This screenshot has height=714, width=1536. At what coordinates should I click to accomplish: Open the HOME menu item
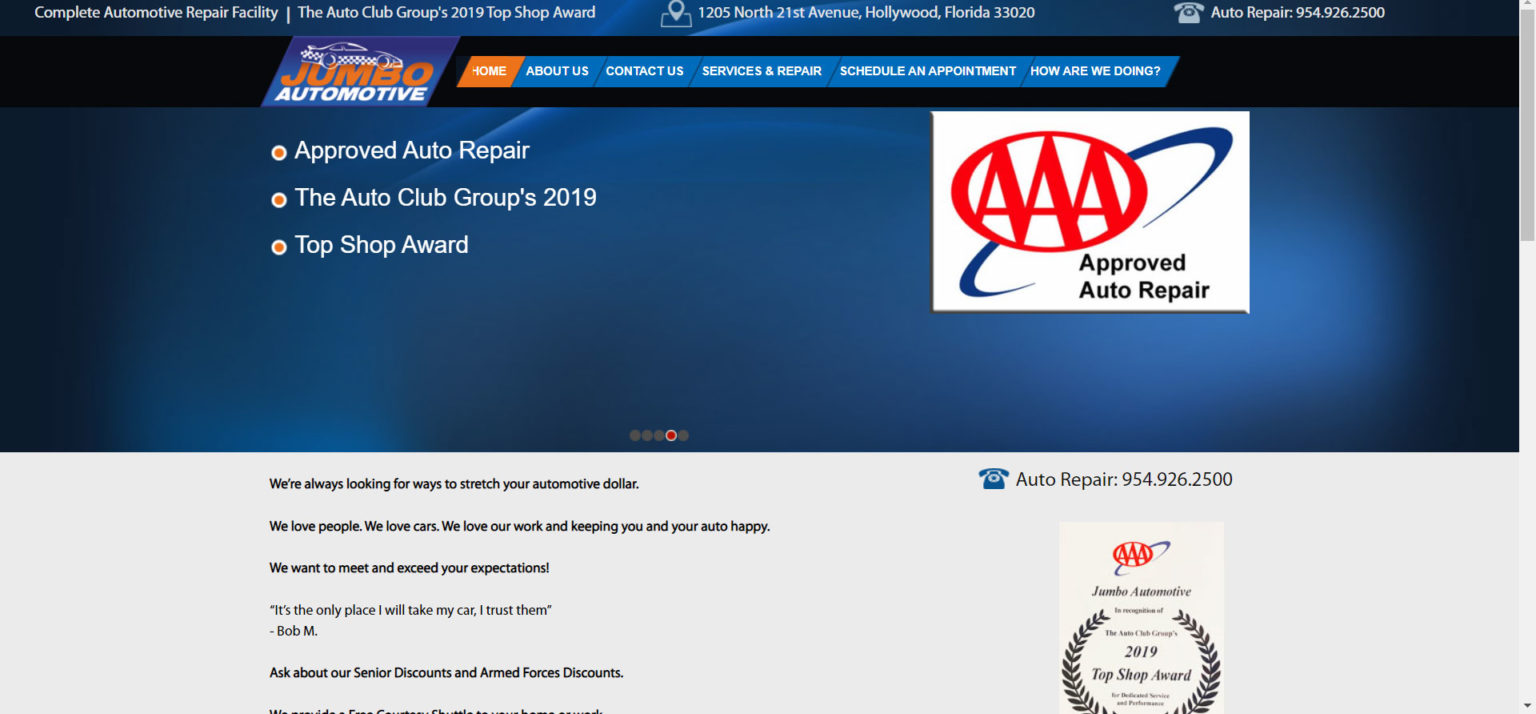tap(487, 71)
